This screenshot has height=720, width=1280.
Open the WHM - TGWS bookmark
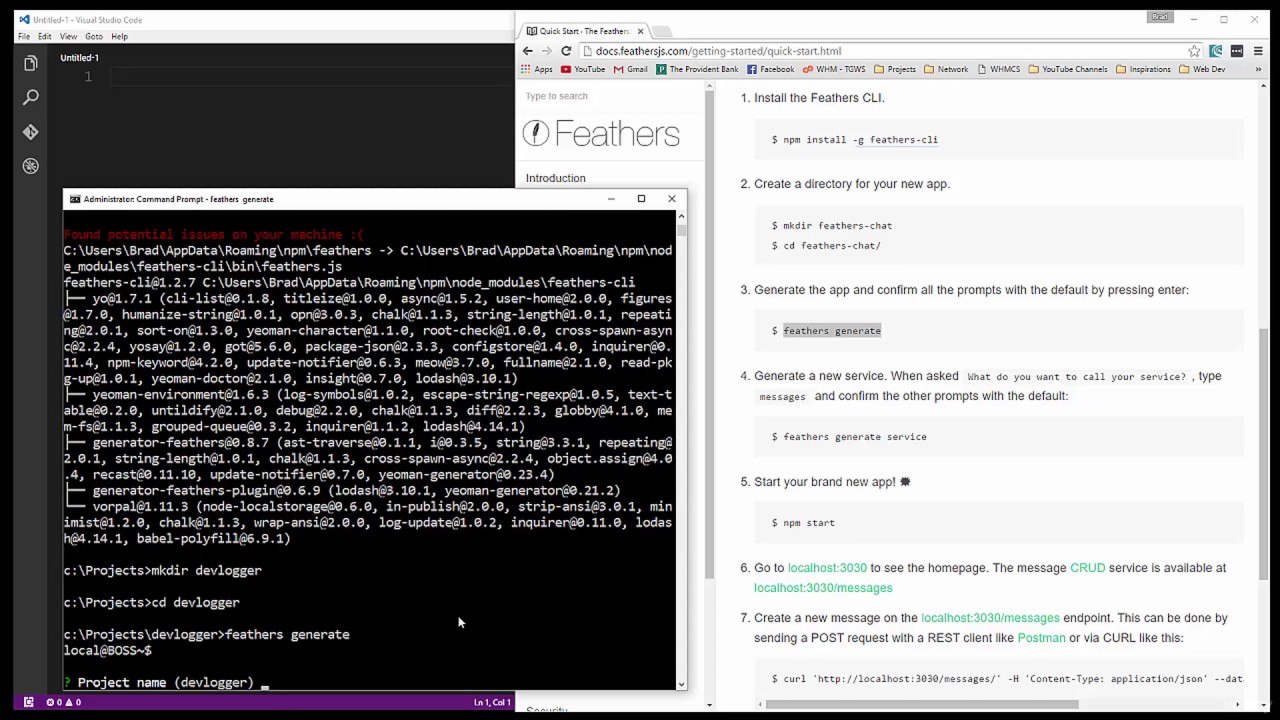click(832, 69)
